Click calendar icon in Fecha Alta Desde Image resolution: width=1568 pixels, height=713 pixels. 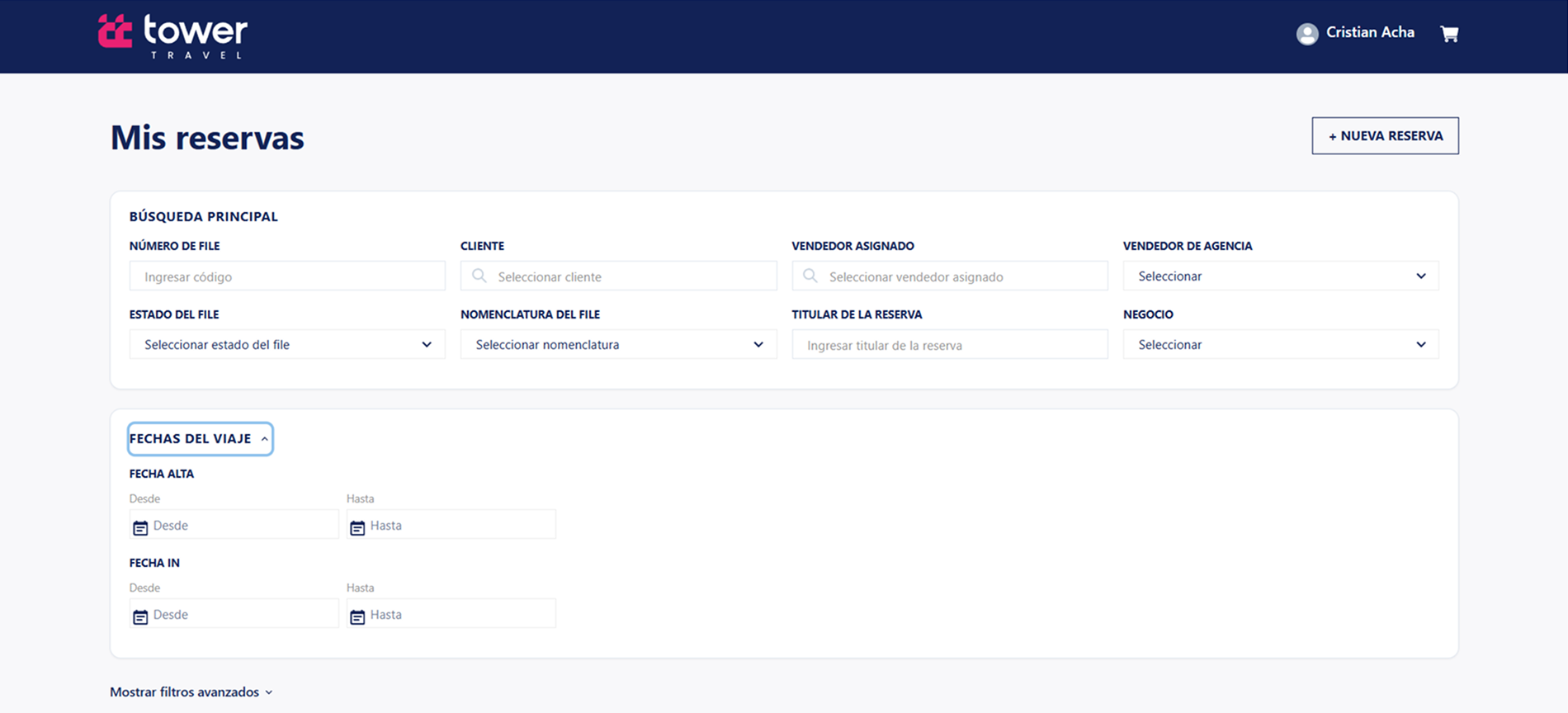[140, 527]
